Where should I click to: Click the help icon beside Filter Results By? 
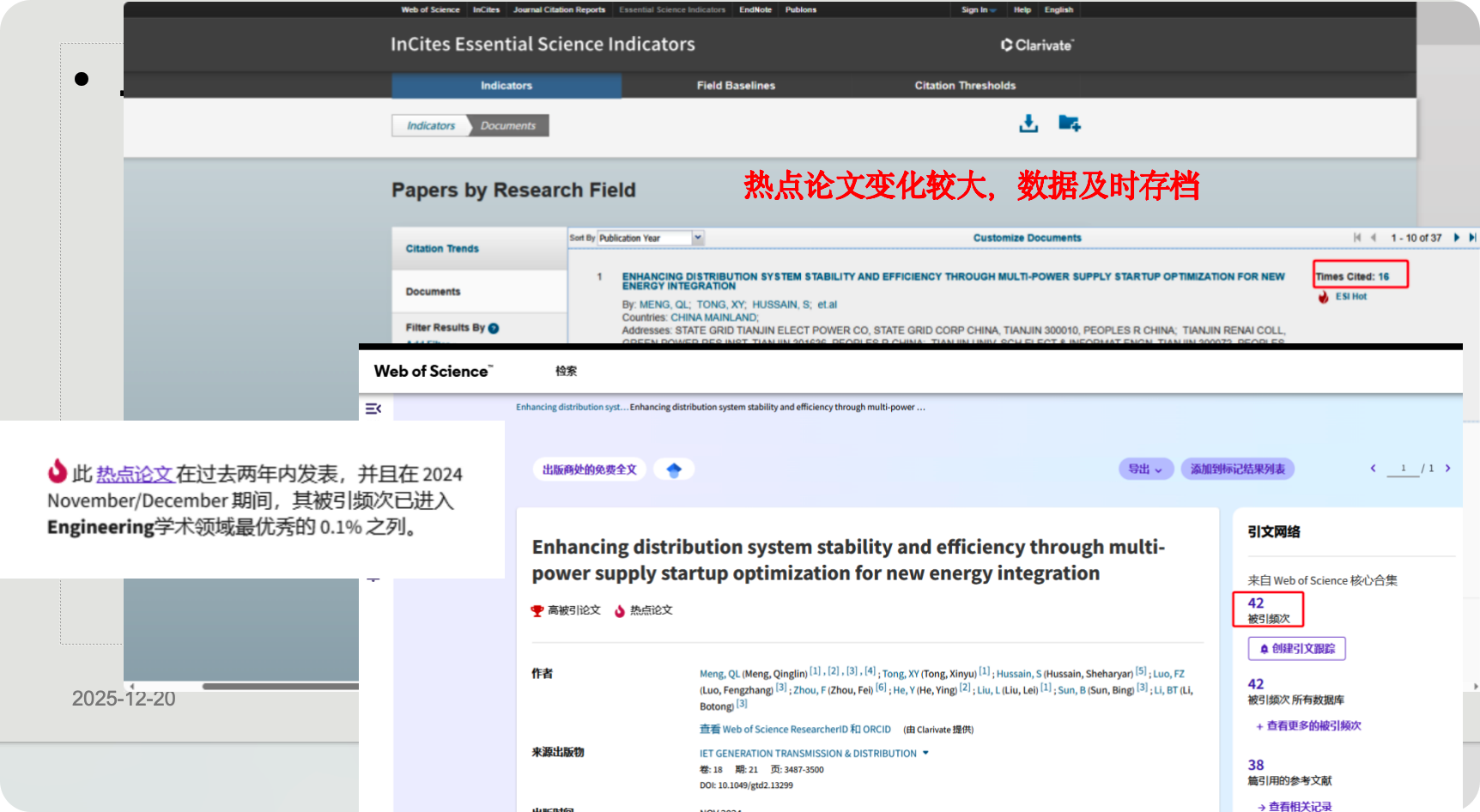click(494, 328)
